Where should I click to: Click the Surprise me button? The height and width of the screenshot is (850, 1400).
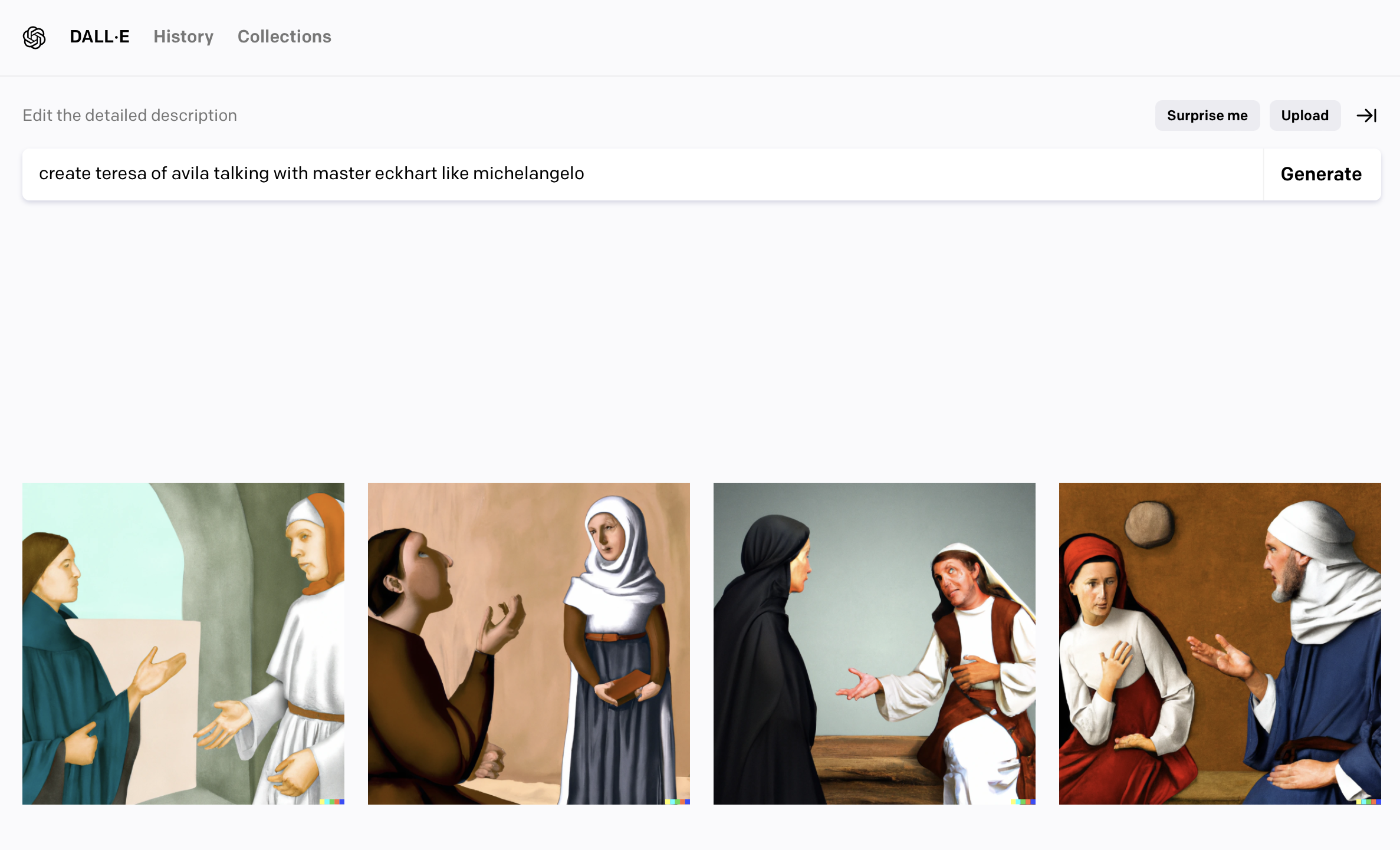tap(1207, 116)
